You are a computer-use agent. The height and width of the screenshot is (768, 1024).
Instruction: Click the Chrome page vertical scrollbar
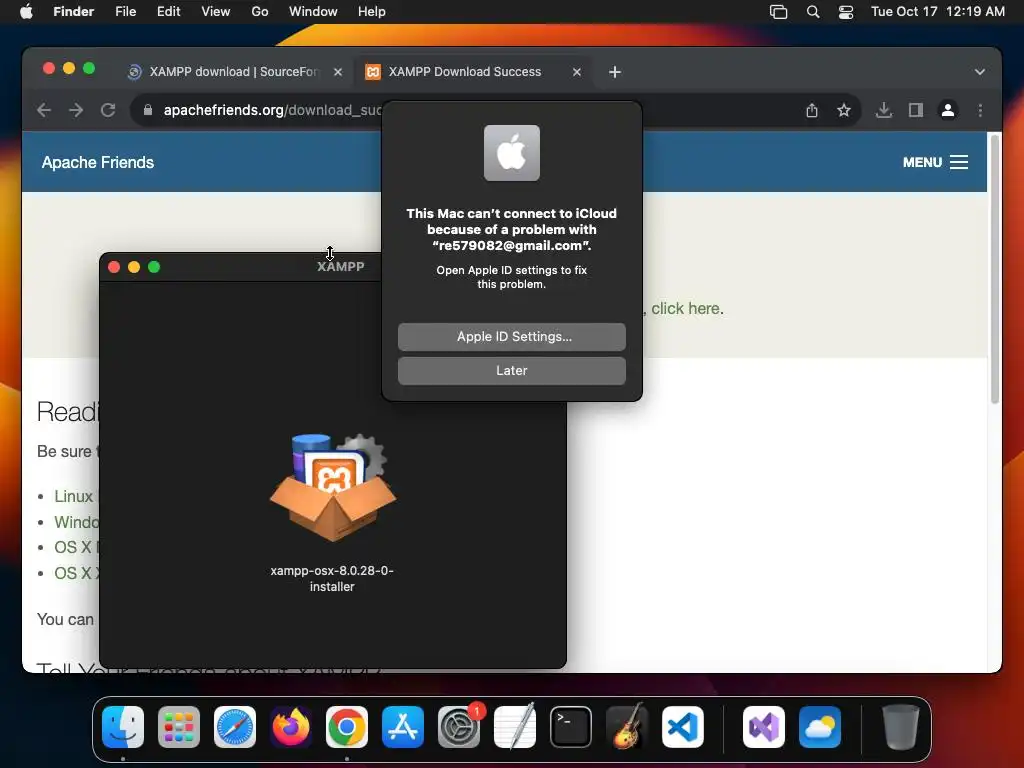(995, 269)
